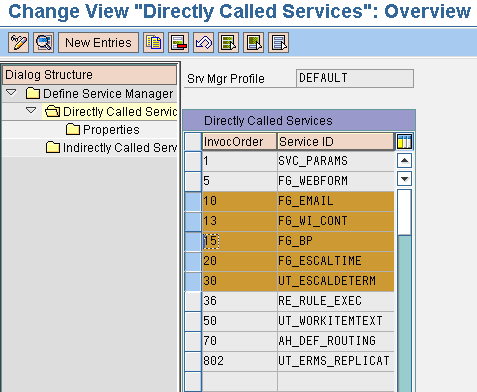Open the Properties folder in tree
This screenshot has height=392, width=477.
[103, 130]
